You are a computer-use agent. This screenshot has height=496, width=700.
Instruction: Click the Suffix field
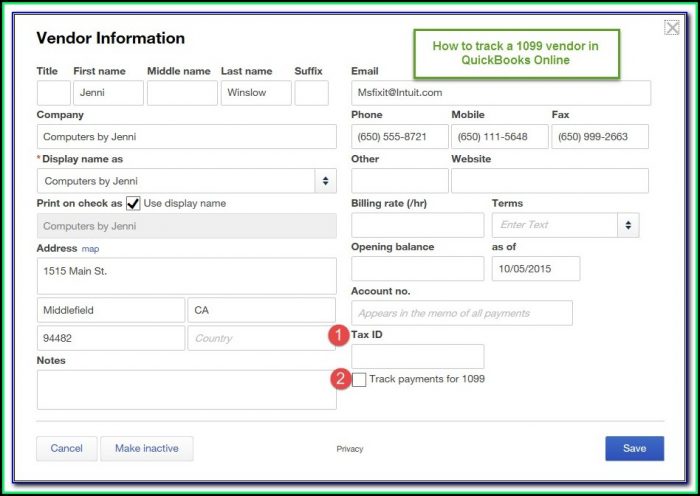click(312, 93)
